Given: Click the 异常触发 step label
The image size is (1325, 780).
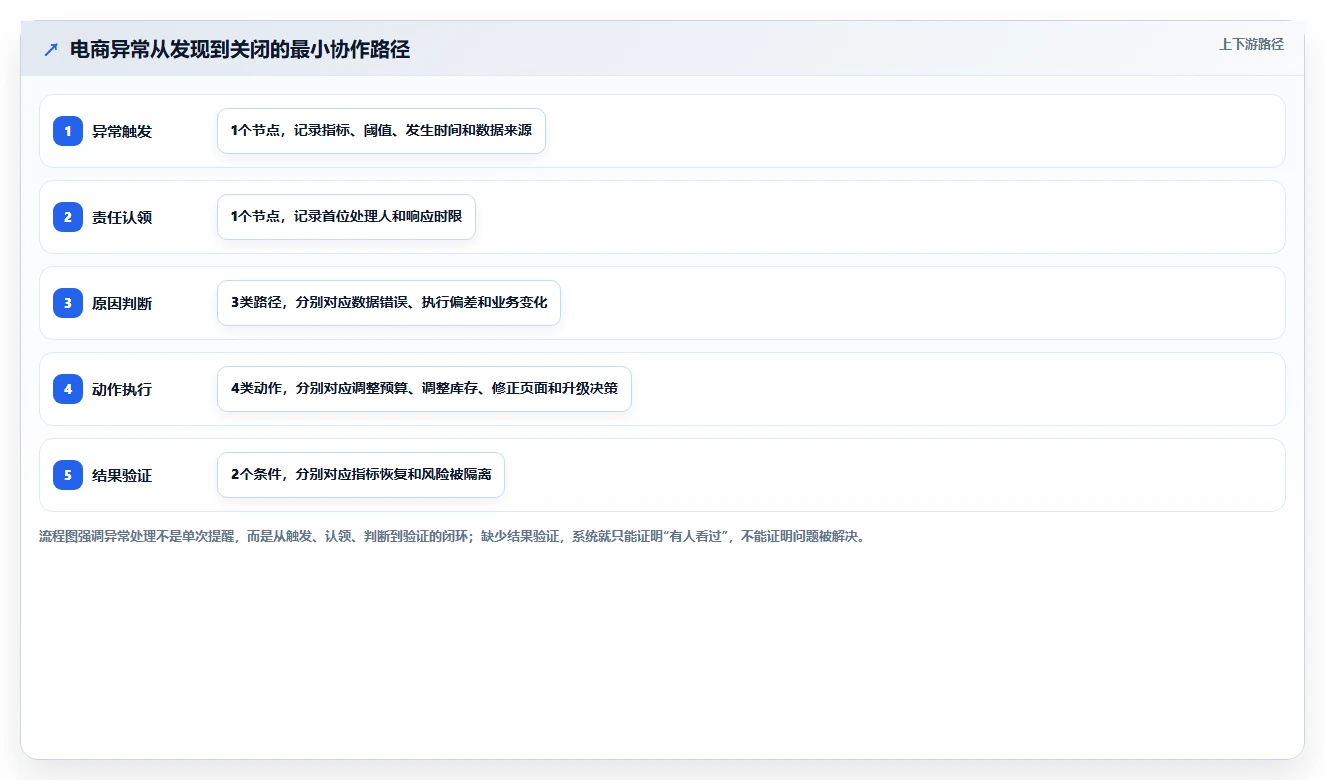Looking at the screenshot, I should (x=122, y=131).
